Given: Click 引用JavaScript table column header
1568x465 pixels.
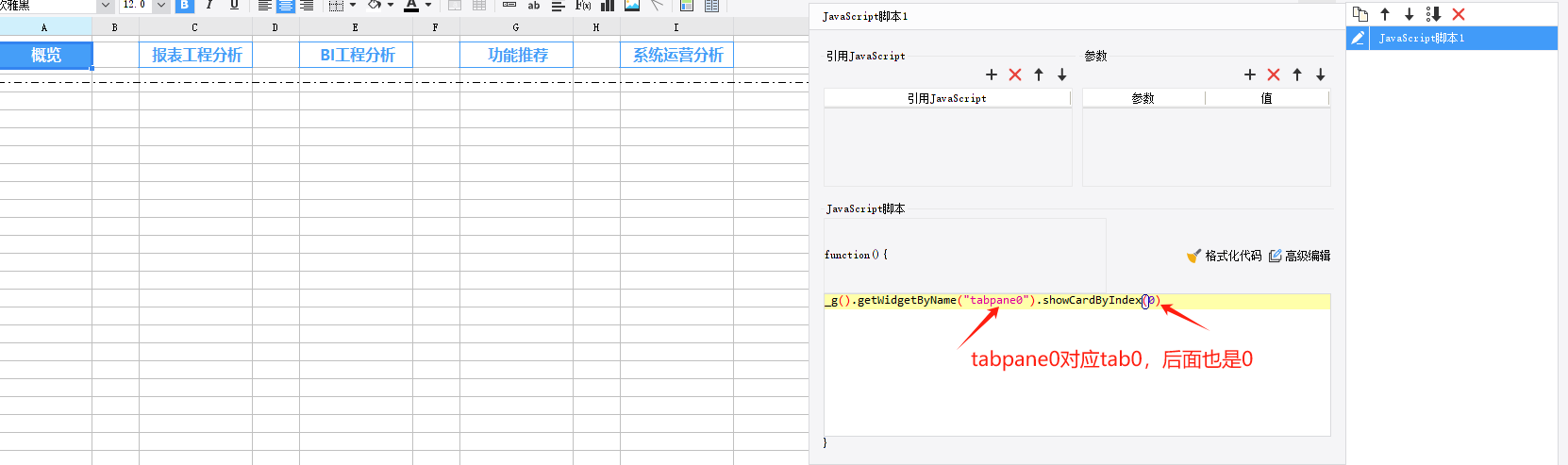Looking at the screenshot, I should [x=947, y=98].
